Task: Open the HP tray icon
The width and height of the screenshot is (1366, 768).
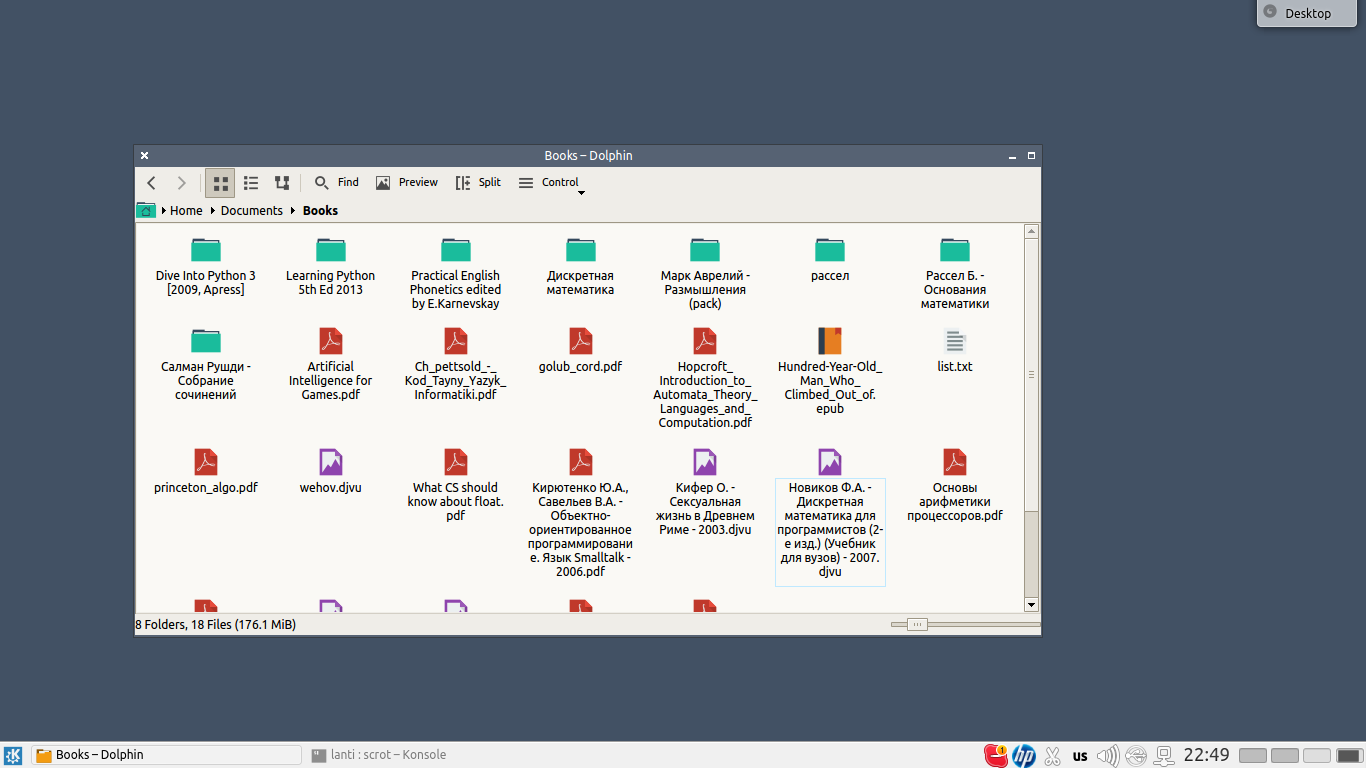Action: click(x=1023, y=756)
